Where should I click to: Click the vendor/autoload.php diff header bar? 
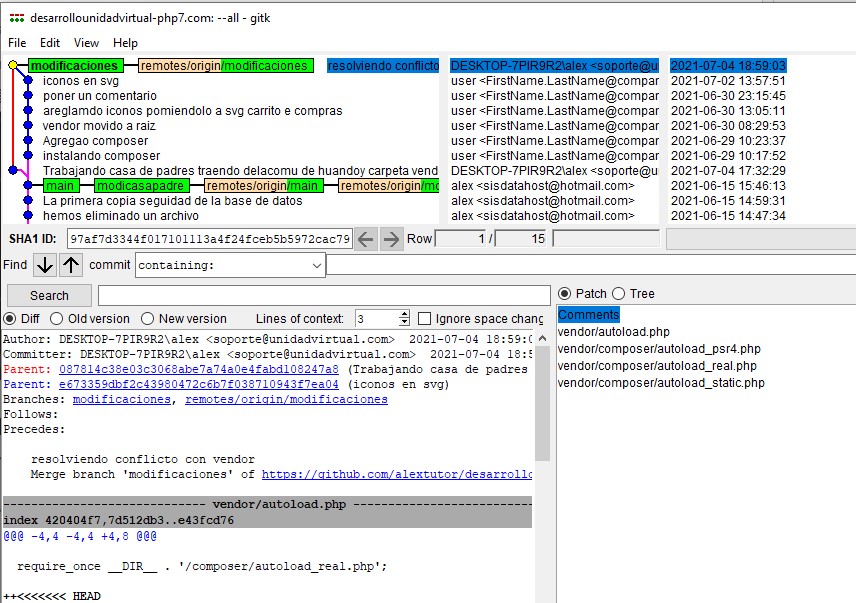pyautogui.click(x=268, y=504)
